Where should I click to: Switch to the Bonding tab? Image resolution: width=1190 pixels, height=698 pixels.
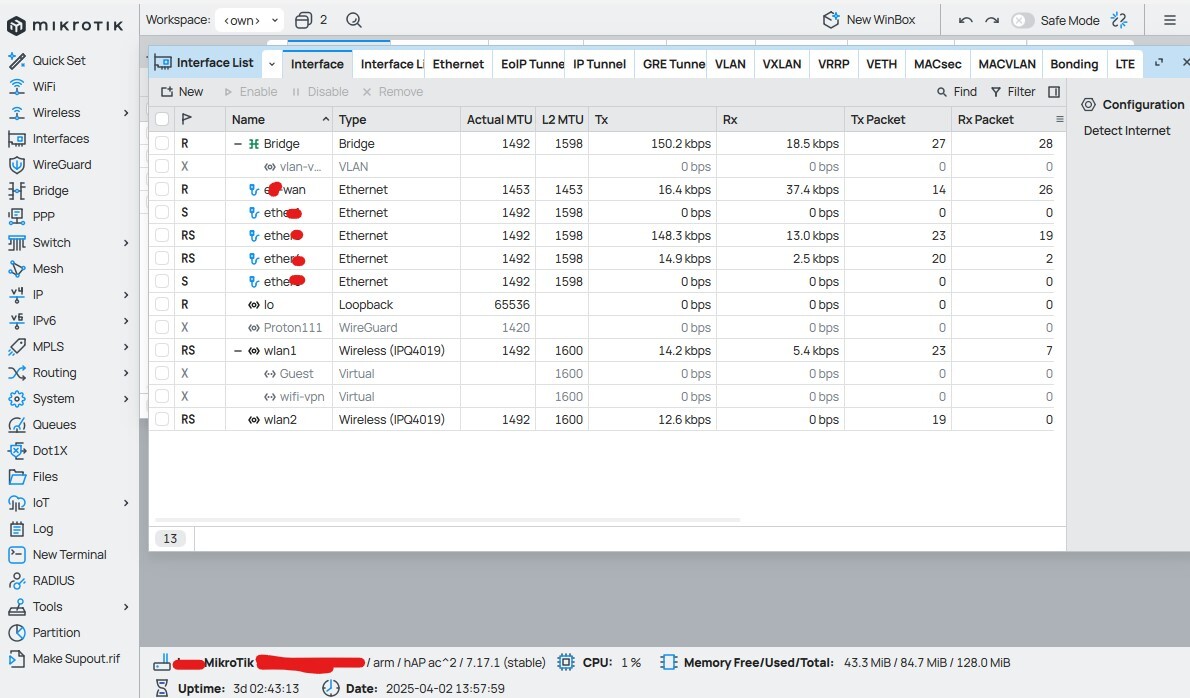[1074, 64]
